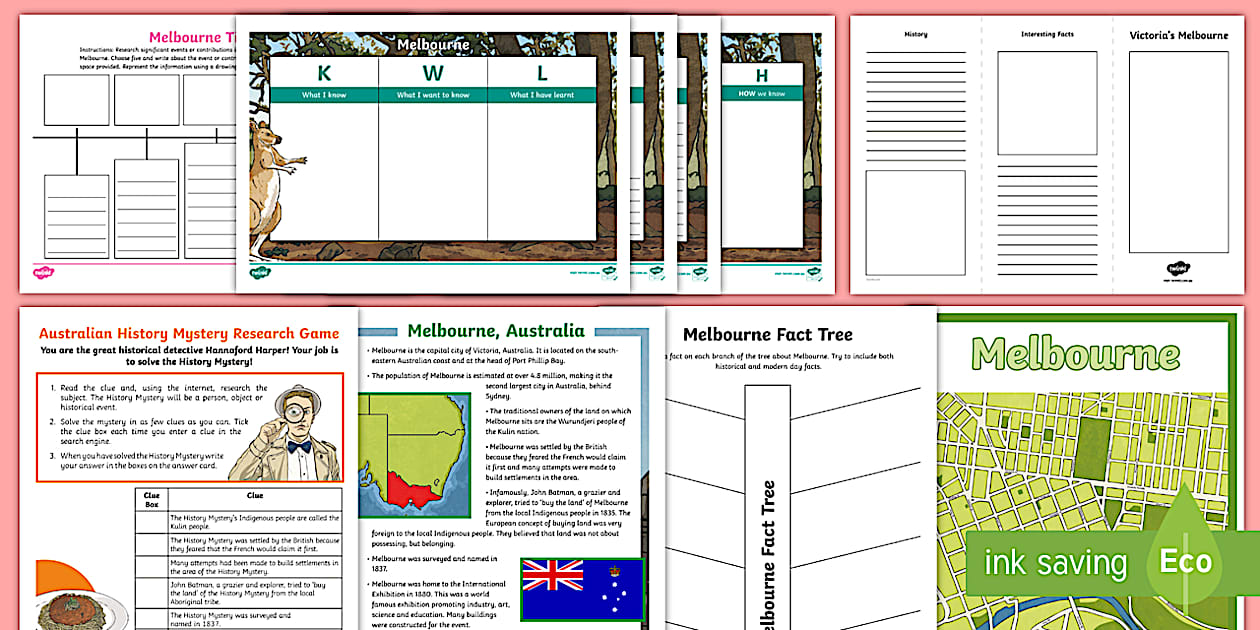1260x630 pixels.
Task: Tick the first clue box for Kulin people
Action: click(151, 521)
